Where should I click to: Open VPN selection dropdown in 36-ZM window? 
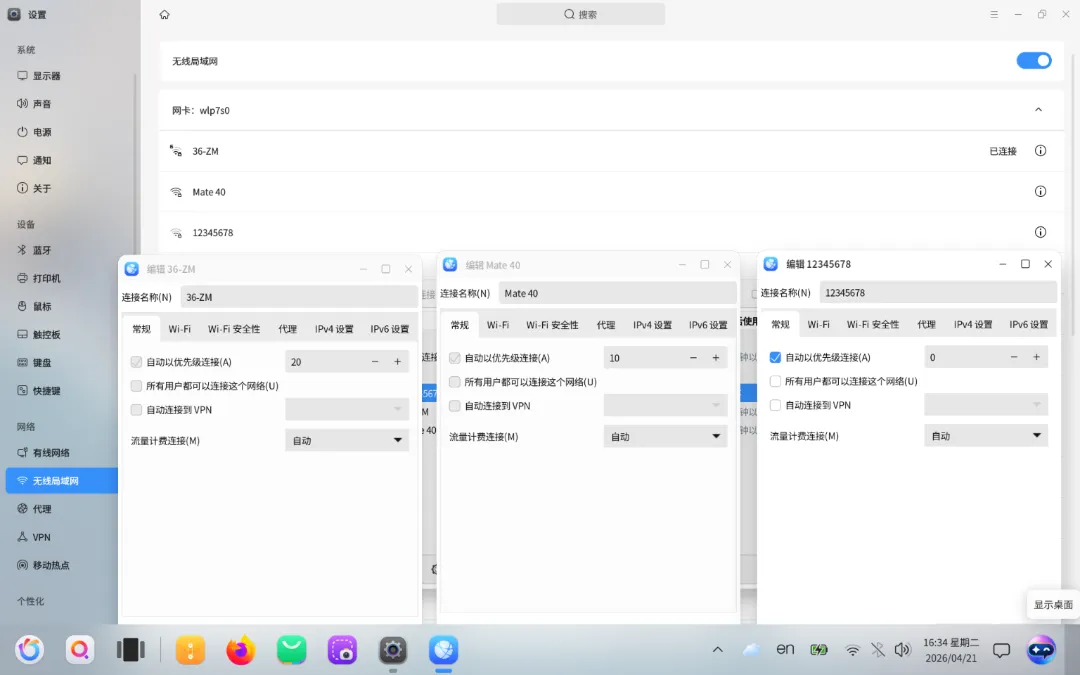tap(347, 409)
